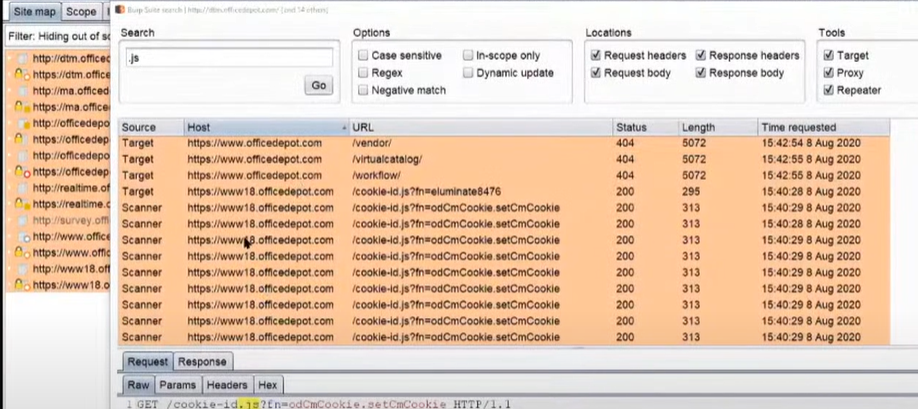Switch to the Scope tab

(x=81, y=12)
